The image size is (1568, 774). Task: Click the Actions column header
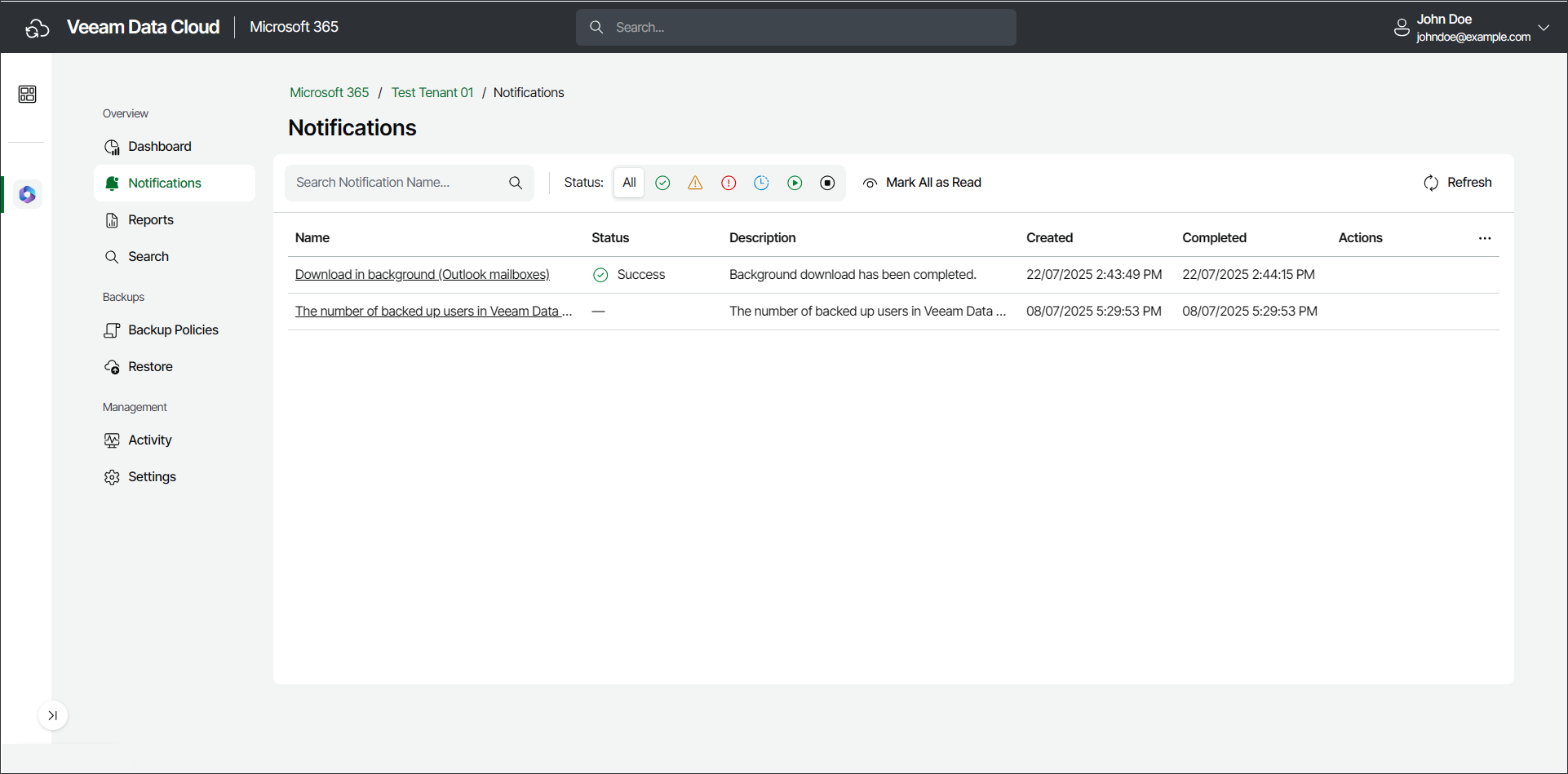[x=1360, y=238]
